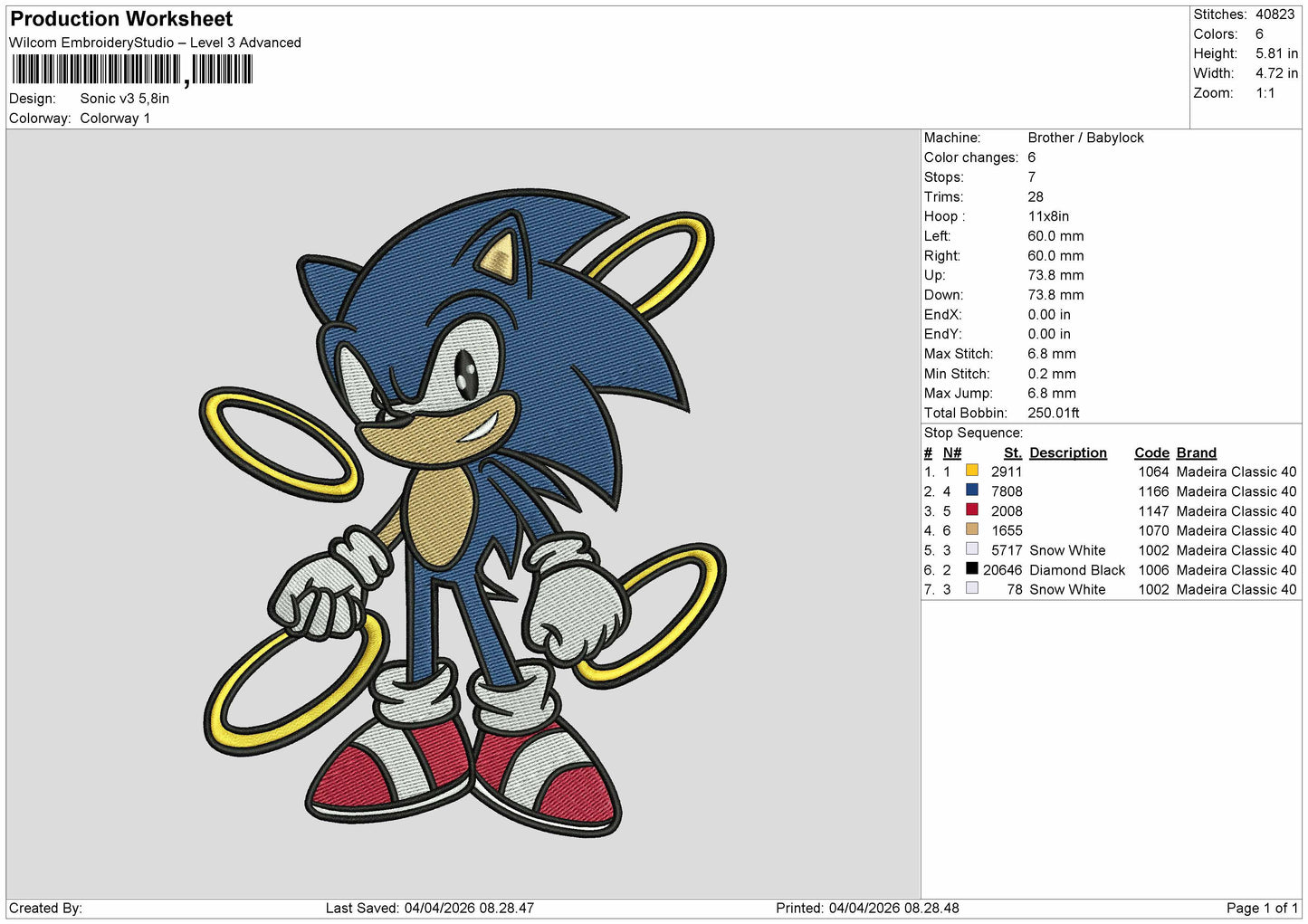Click thread code 1147
Screen dimensions: 1308x924
tap(1153, 511)
